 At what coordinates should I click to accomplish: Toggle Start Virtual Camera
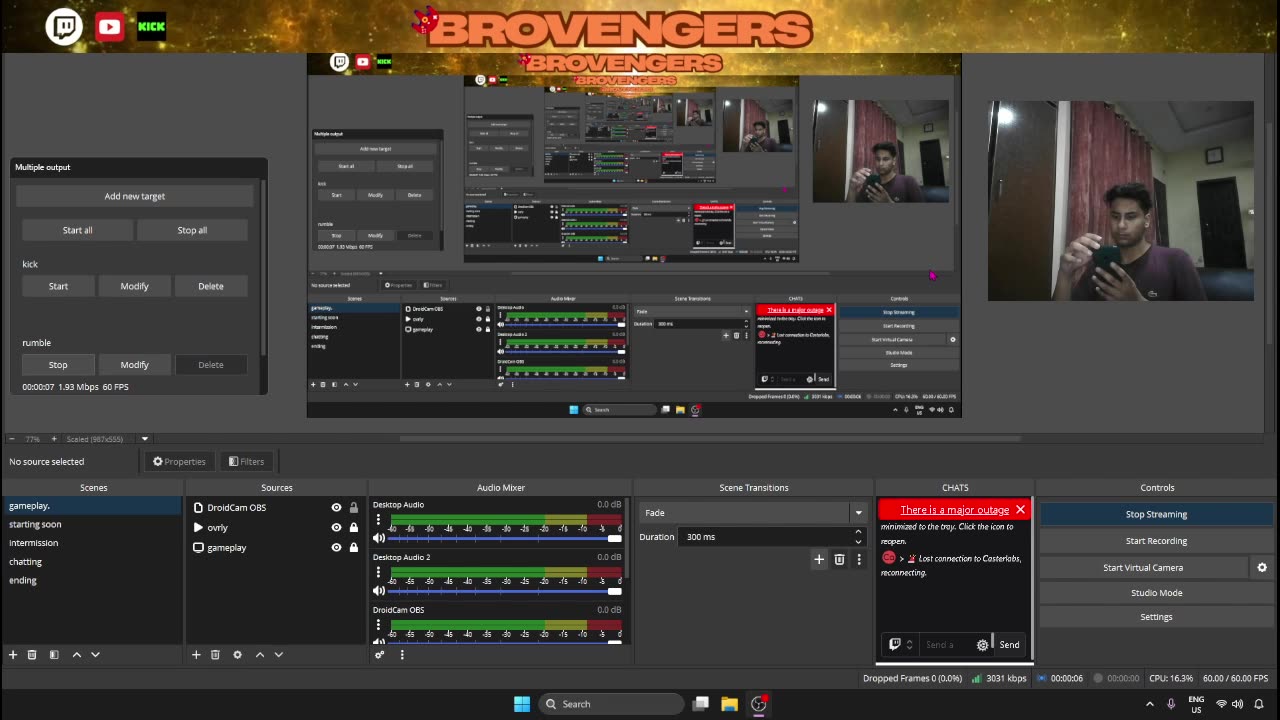pyautogui.click(x=1143, y=567)
